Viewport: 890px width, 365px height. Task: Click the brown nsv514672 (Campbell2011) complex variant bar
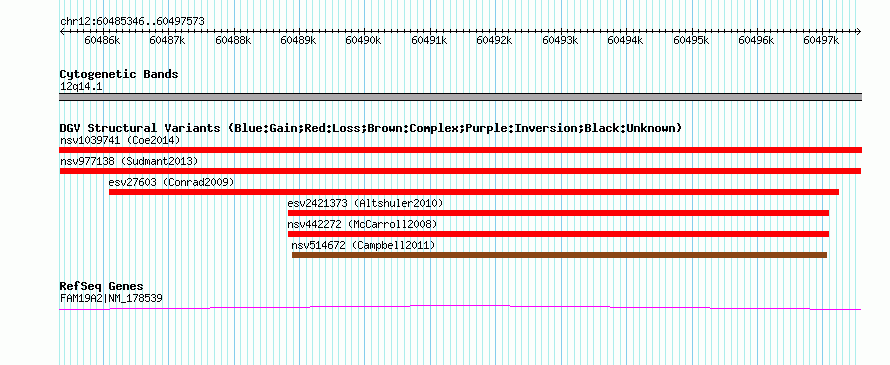pyautogui.click(x=559, y=255)
